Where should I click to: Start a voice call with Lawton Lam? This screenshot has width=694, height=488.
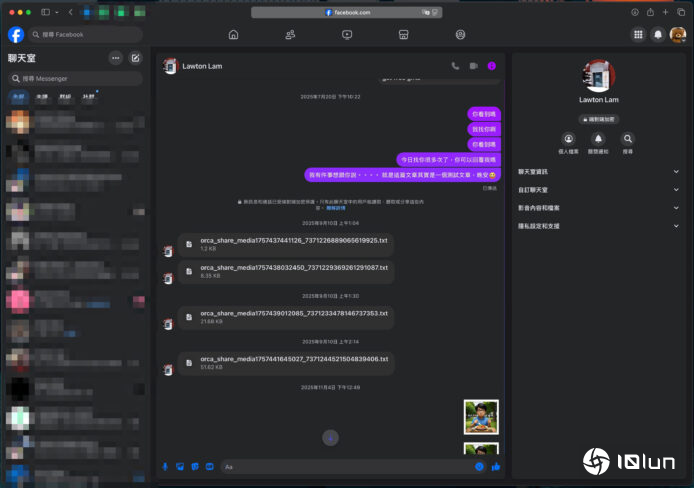point(456,66)
